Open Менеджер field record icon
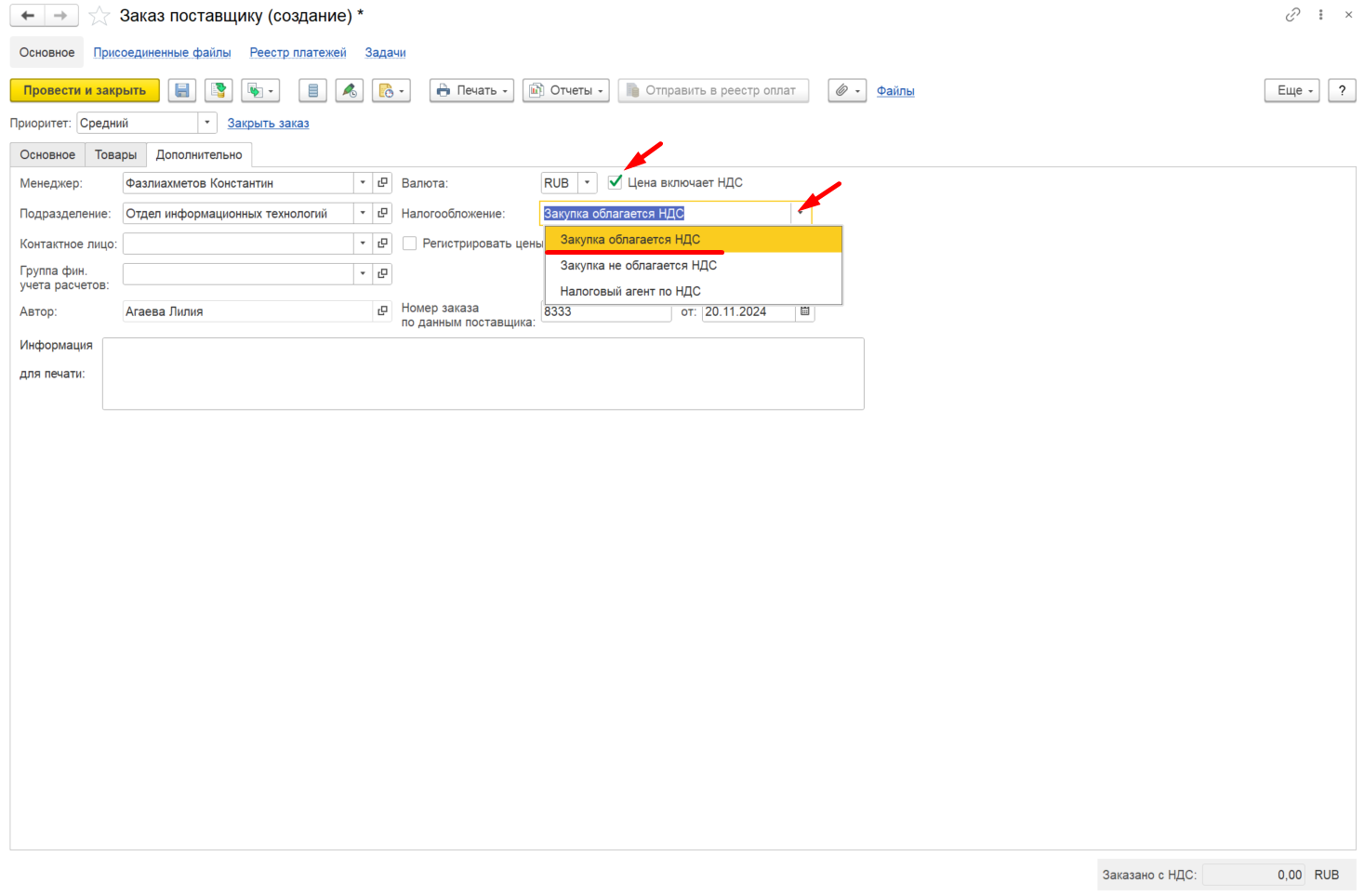This screenshot has height=896, width=1364. (383, 183)
